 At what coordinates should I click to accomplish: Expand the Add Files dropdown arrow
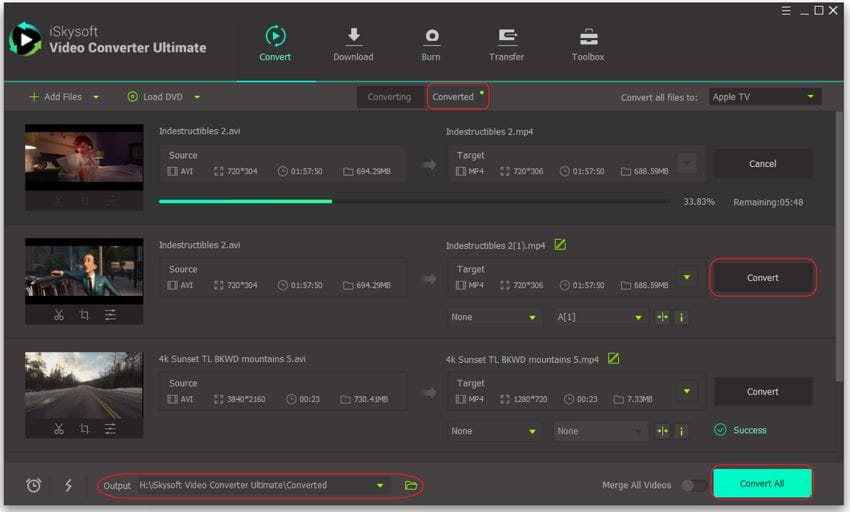(x=96, y=98)
